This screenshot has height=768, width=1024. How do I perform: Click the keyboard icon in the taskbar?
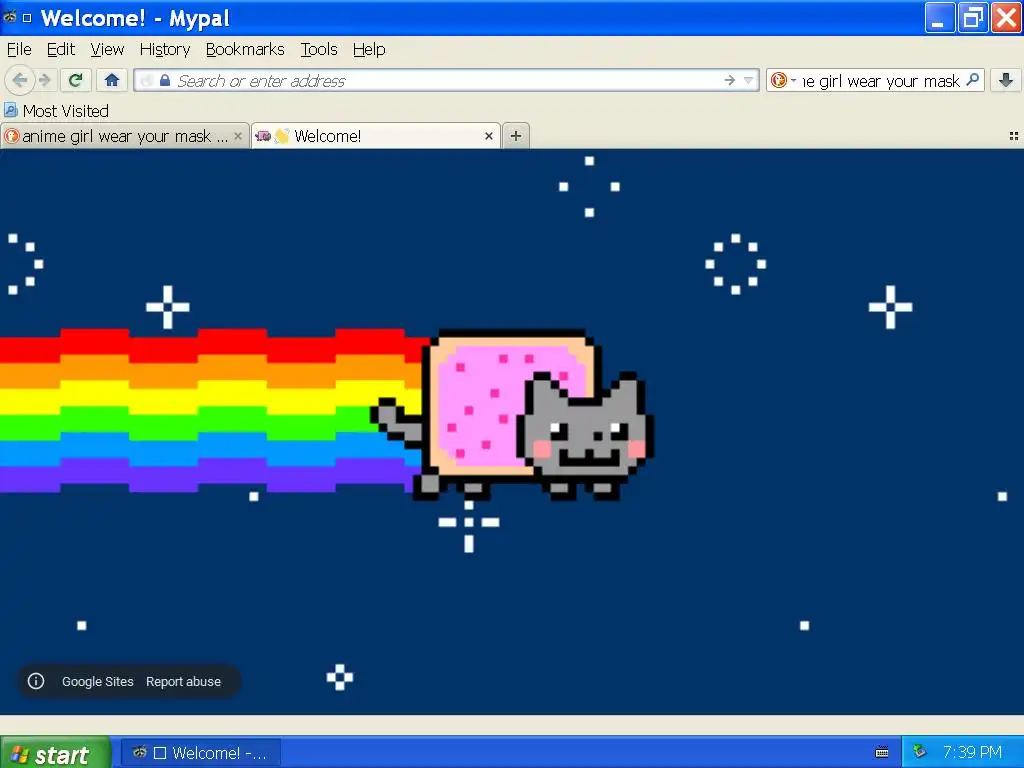click(x=882, y=753)
